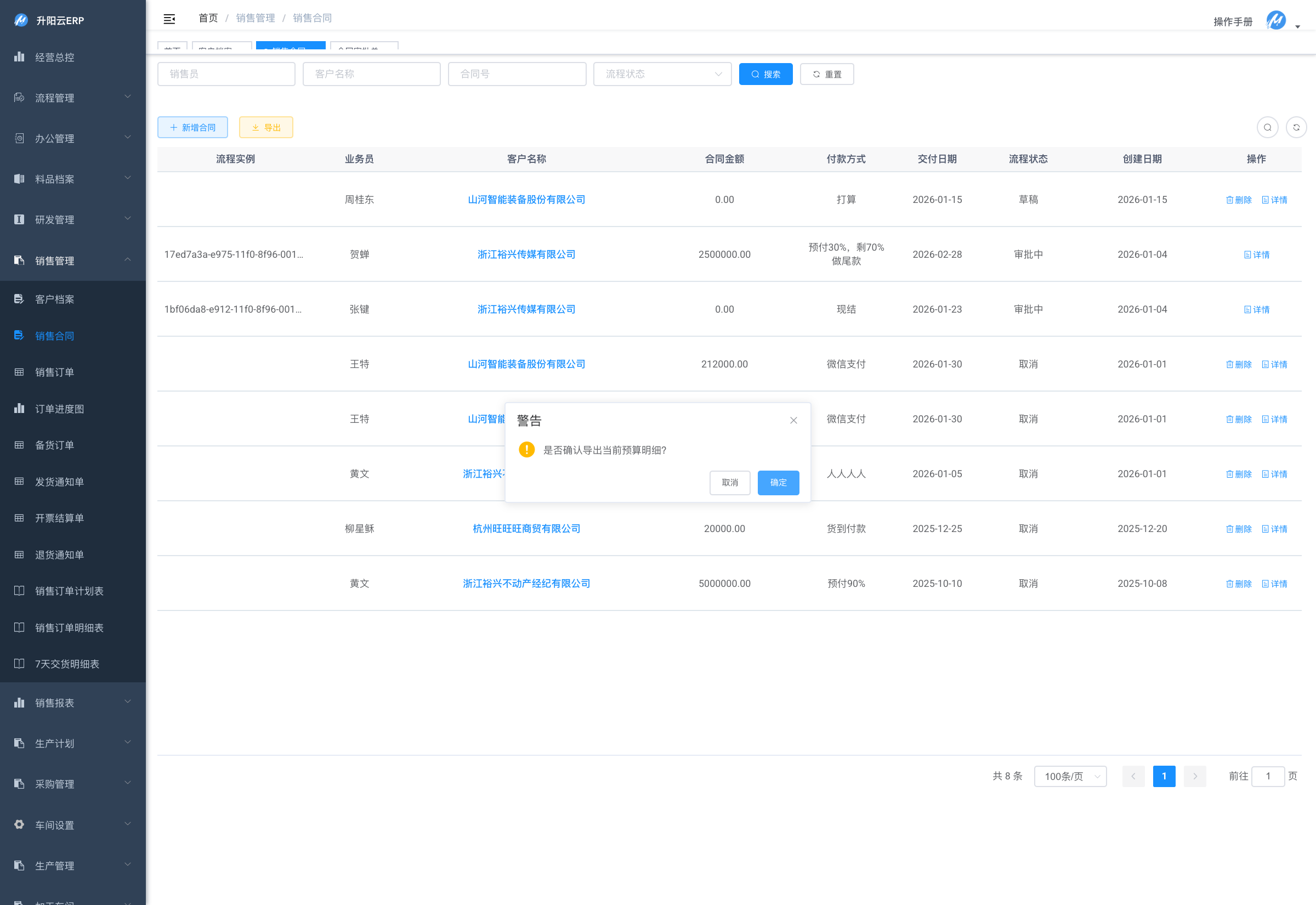Click the 销售员 search input field

[226, 74]
